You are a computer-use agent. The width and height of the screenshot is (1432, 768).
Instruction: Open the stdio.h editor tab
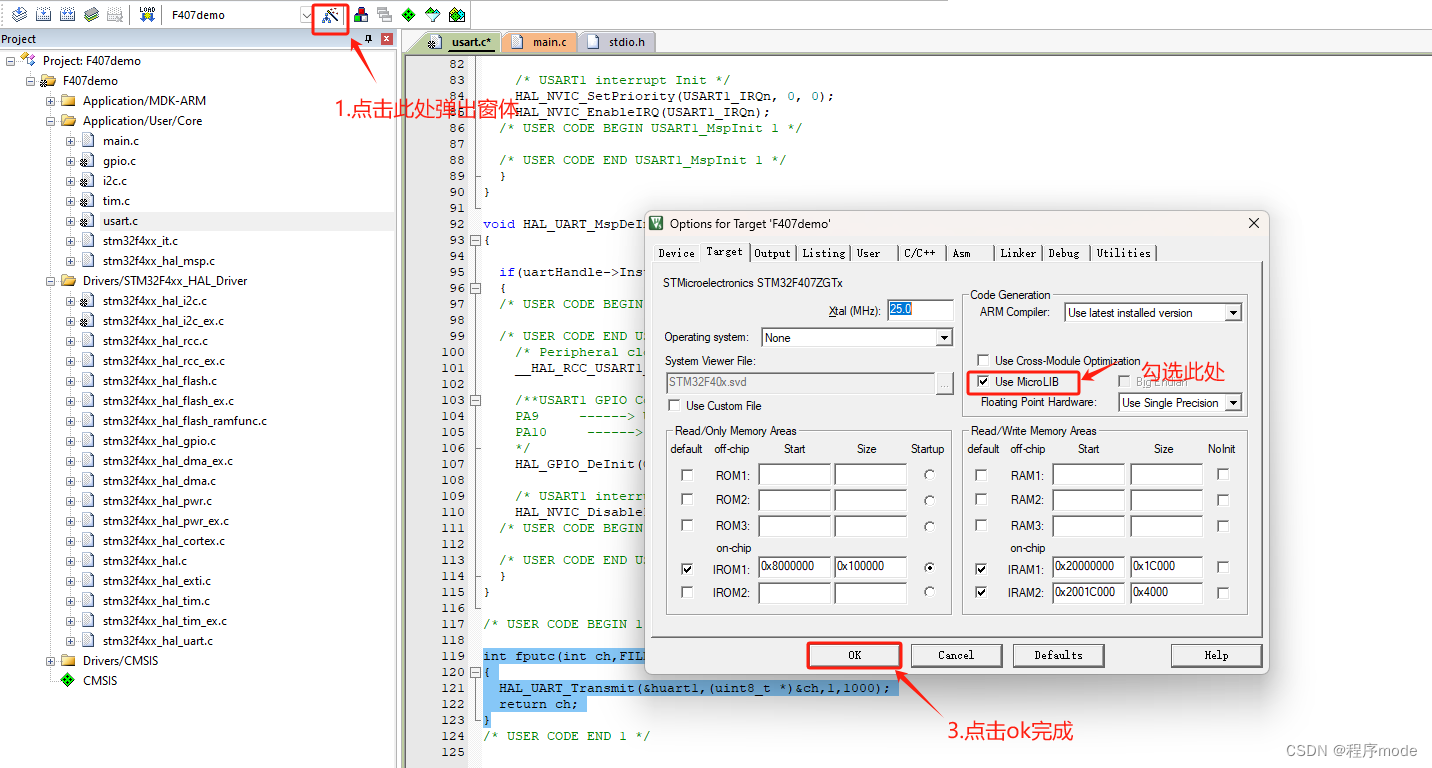(x=617, y=42)
